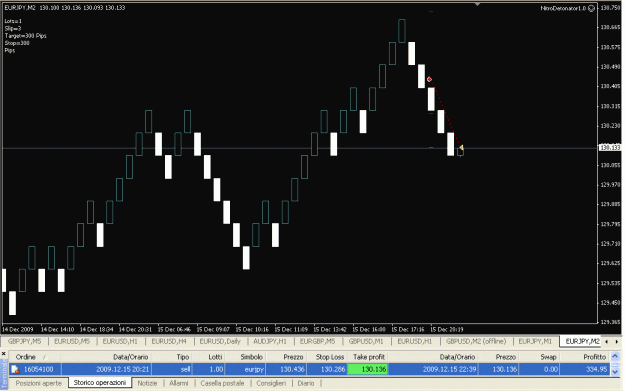The width and height of the screenshot is (625, 391).
Task: Open the EURUSD,Daily chart tab
Action: pyautogui.click(x=220, y=341)
